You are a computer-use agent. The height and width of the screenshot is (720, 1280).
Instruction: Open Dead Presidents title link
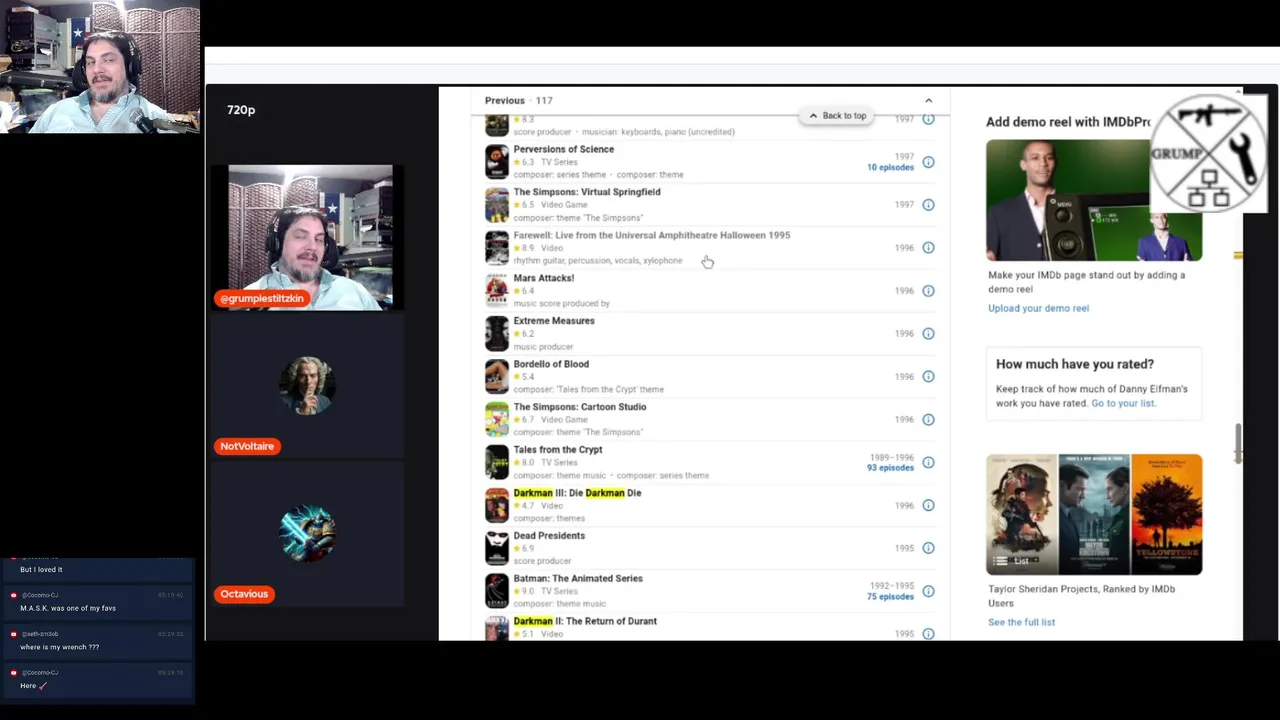(549, 536)
